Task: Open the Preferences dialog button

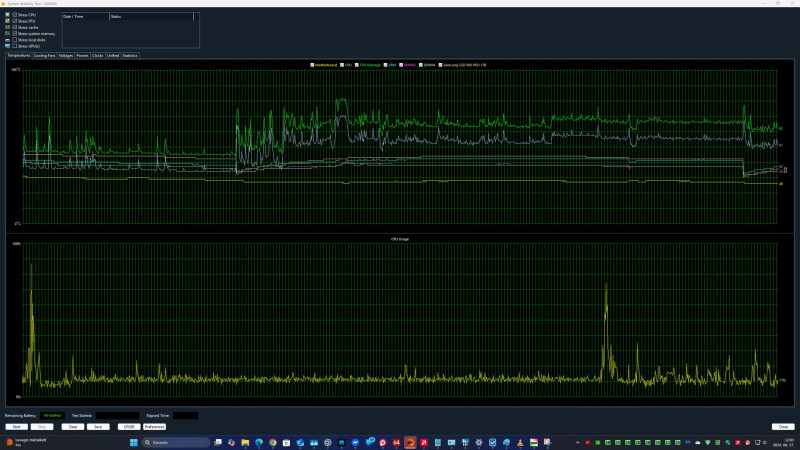Action: (155, 427)
